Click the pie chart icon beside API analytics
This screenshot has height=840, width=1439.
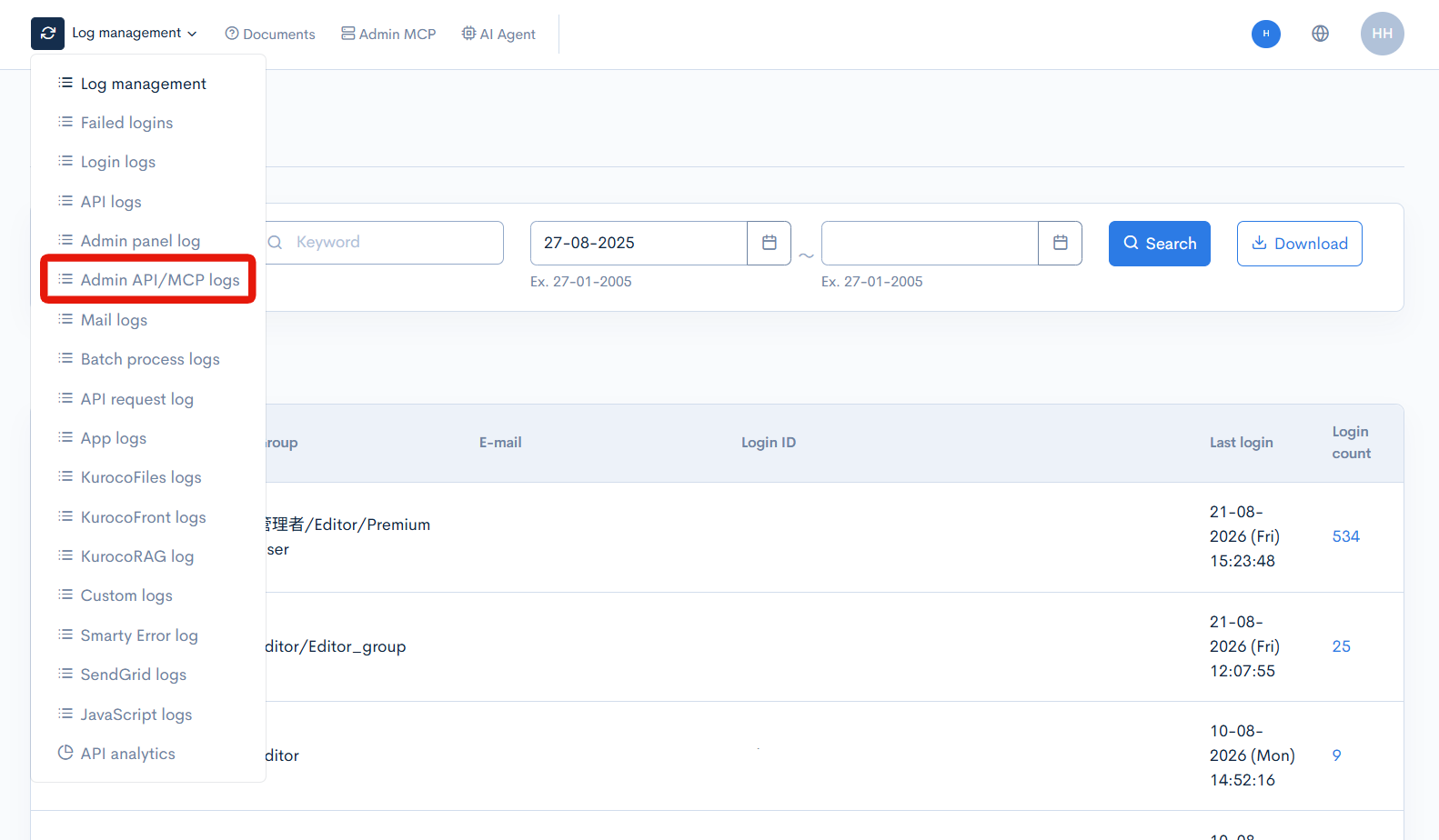coord(65,753)
